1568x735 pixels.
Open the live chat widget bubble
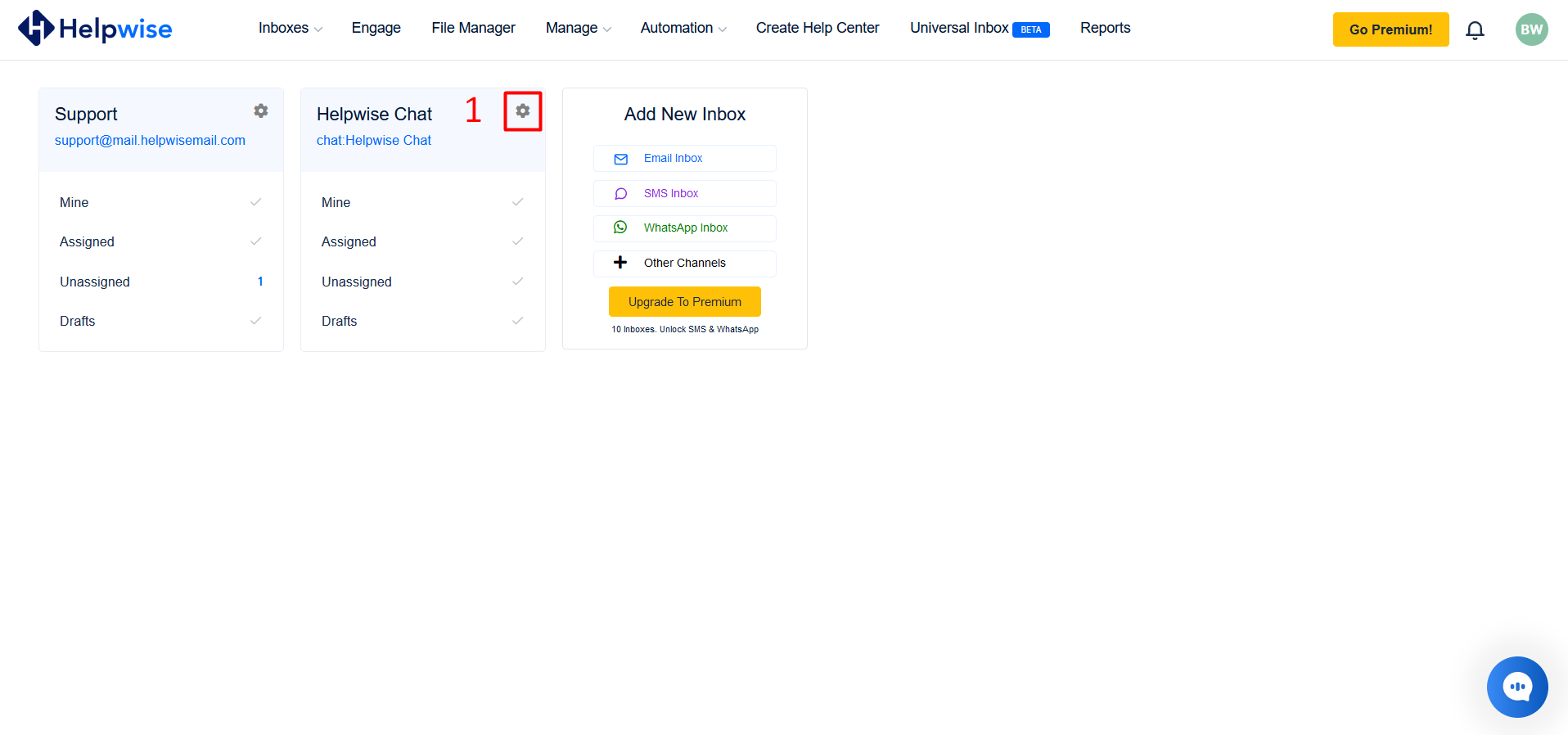coord(1516,687)
